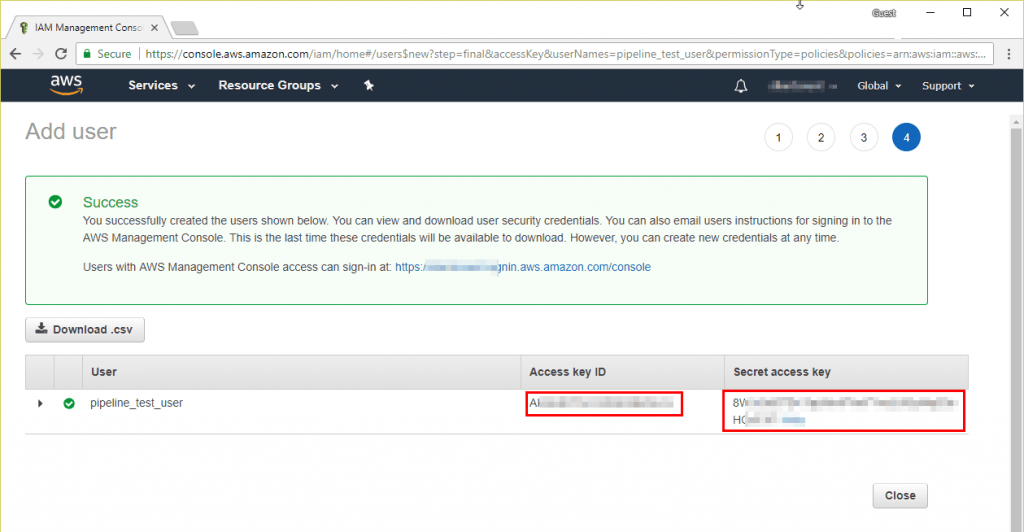Click the Close button
This screenshot has width=1024, height=532.
(x=900, y=495)
